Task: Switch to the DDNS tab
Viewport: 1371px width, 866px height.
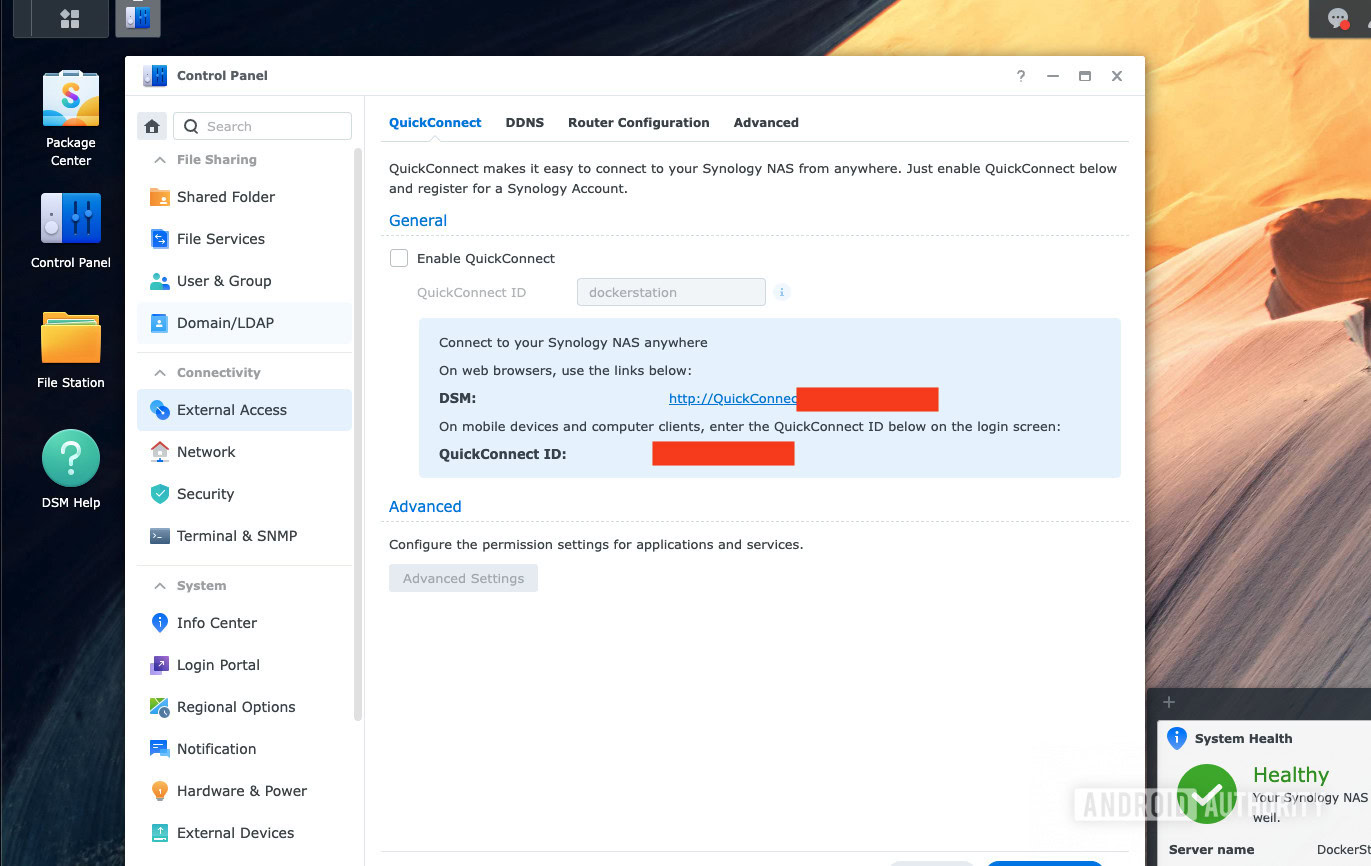Action: pyautogui.click(x=524, y=123)
